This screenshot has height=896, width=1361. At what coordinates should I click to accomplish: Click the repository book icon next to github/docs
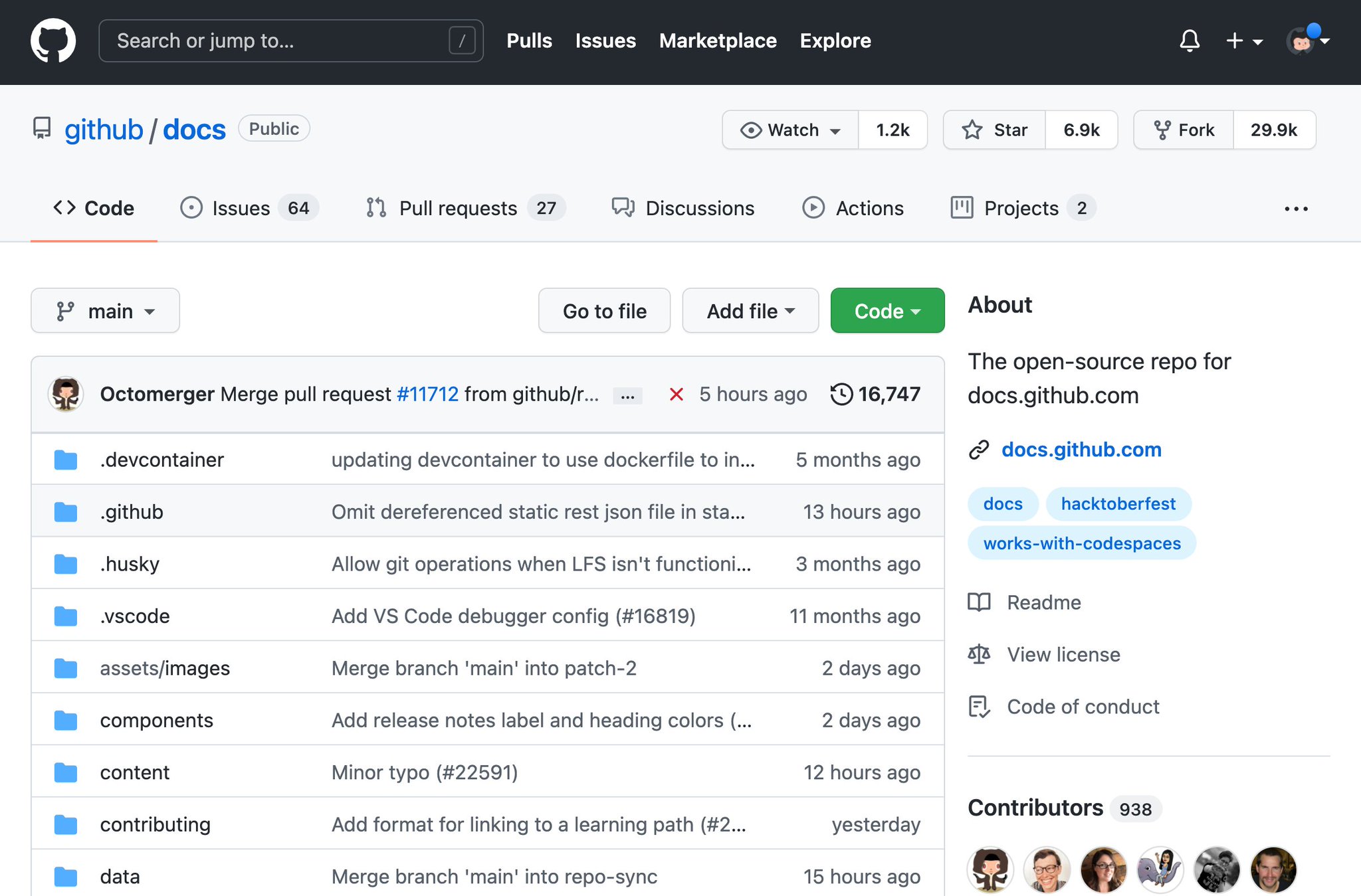tap(41, 129)
